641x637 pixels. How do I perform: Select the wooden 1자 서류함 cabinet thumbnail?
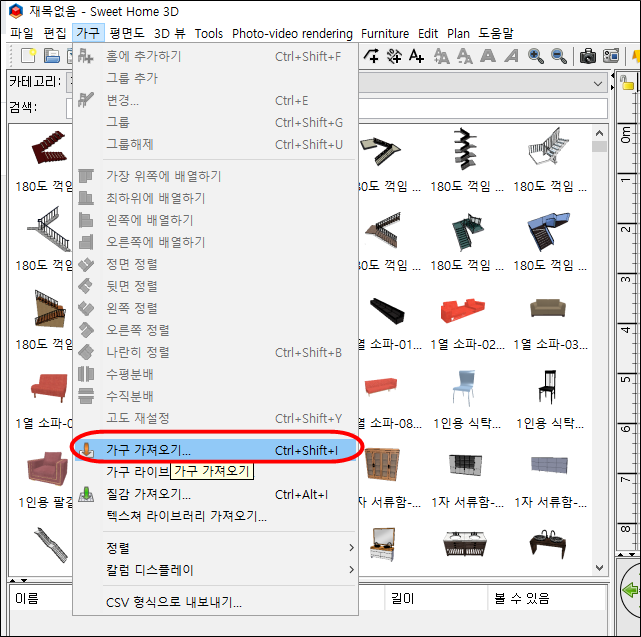click(382, 464)
